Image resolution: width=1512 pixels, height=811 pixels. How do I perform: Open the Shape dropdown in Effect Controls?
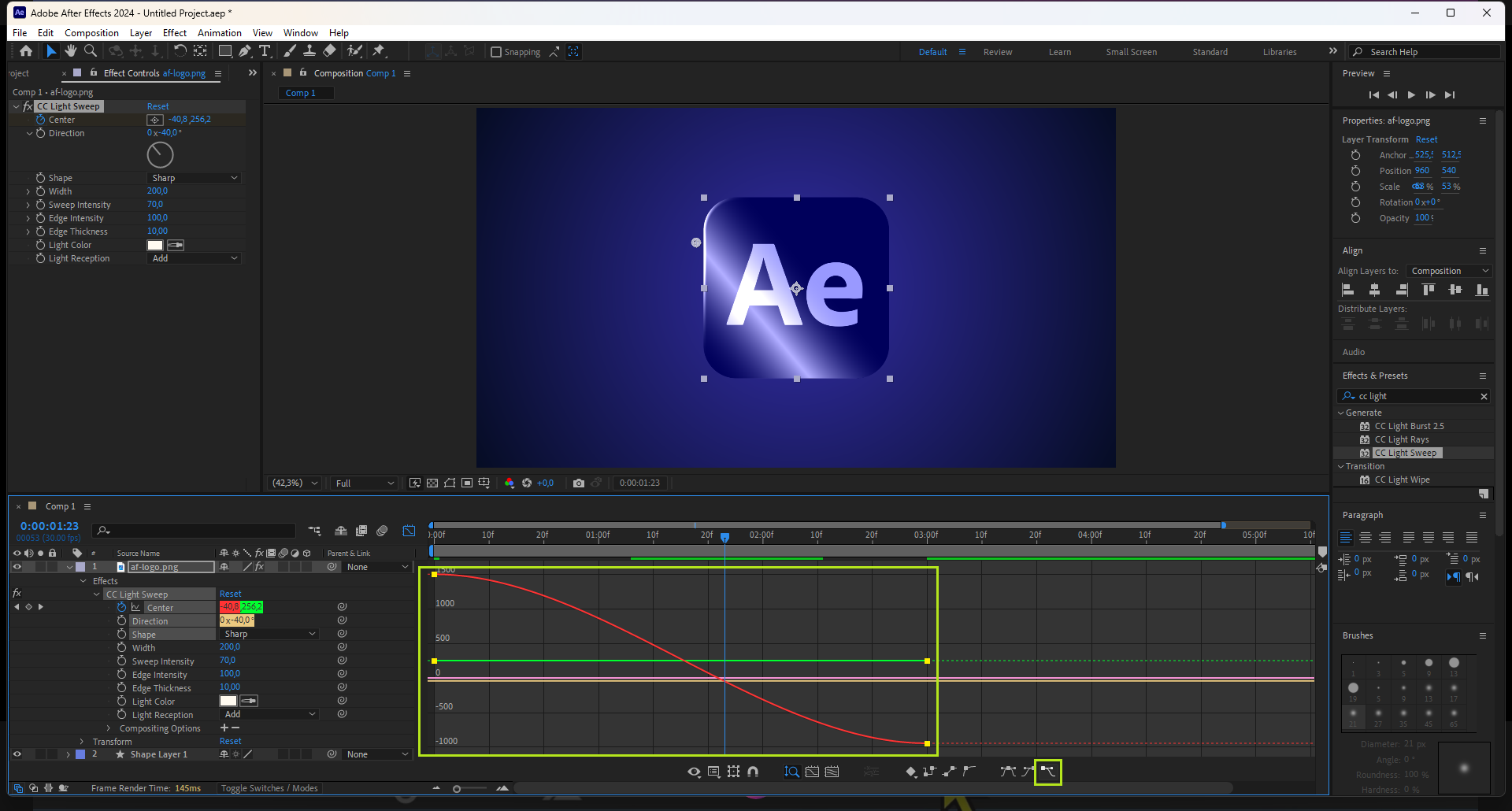tap(195, 178)
